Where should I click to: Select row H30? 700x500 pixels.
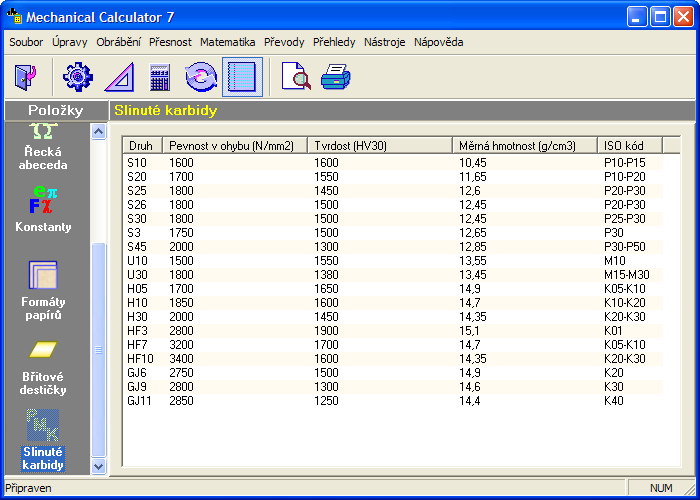(393, 317)
